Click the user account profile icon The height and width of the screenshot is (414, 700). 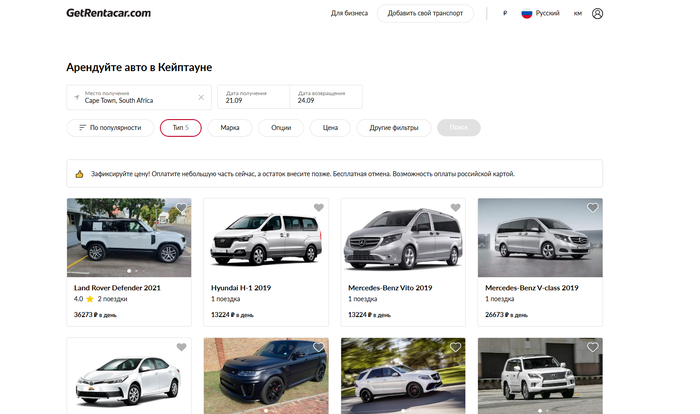pos(598,14)
